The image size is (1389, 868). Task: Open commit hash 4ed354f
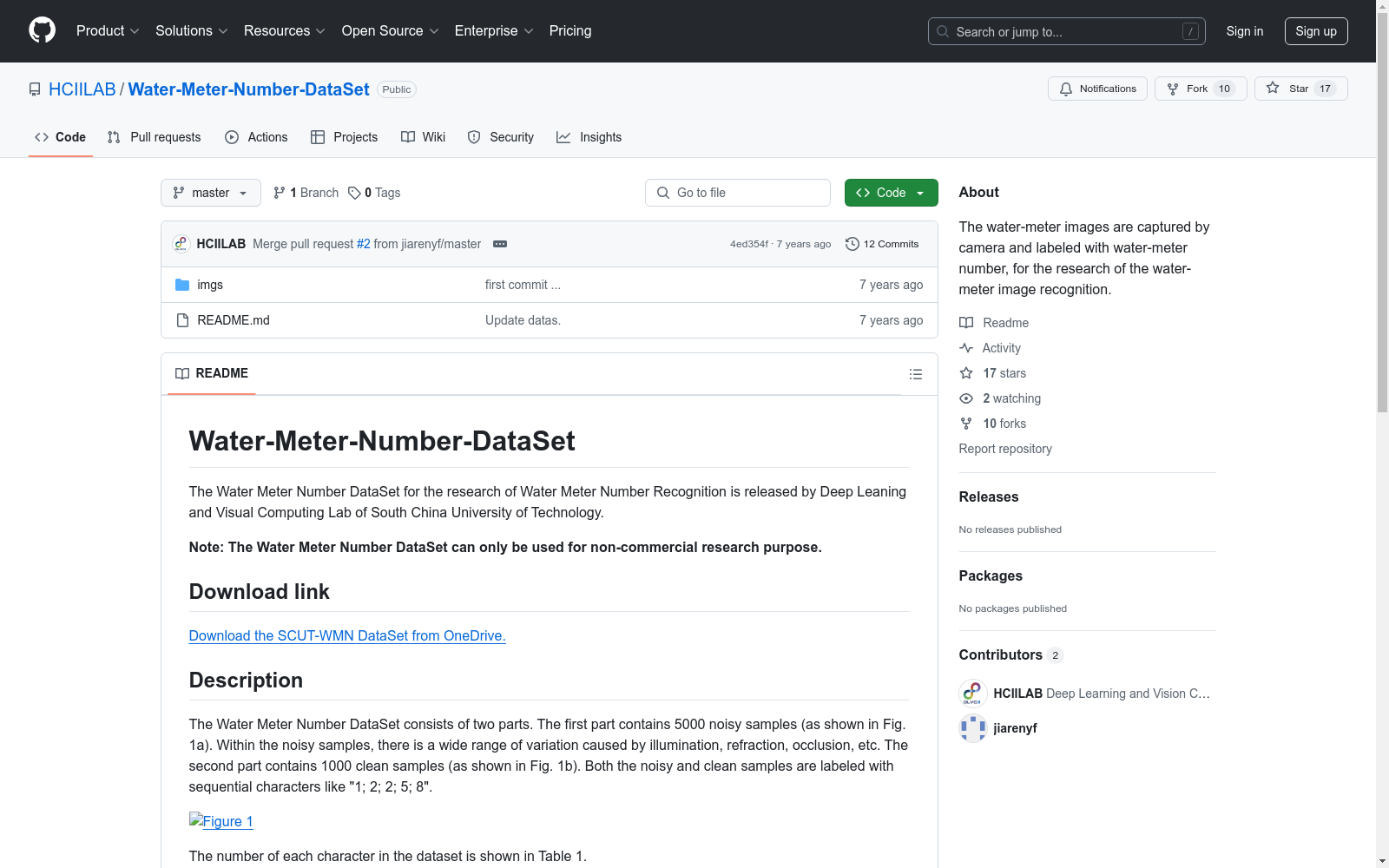(748, 244)
